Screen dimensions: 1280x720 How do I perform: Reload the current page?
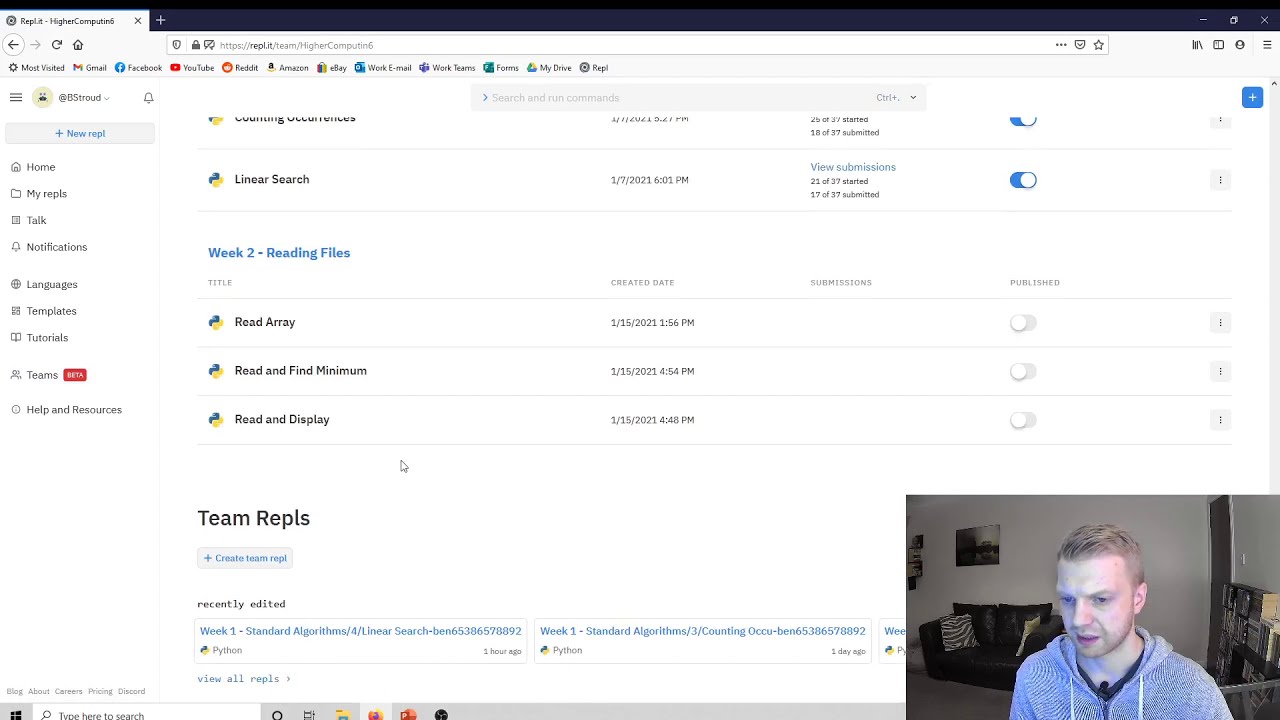tap(57, 45)
